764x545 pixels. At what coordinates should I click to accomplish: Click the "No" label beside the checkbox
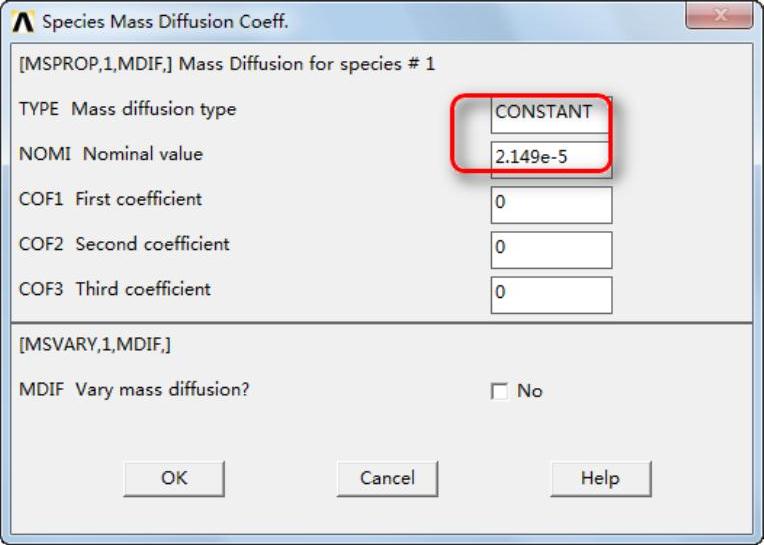[x=529, y=391]
